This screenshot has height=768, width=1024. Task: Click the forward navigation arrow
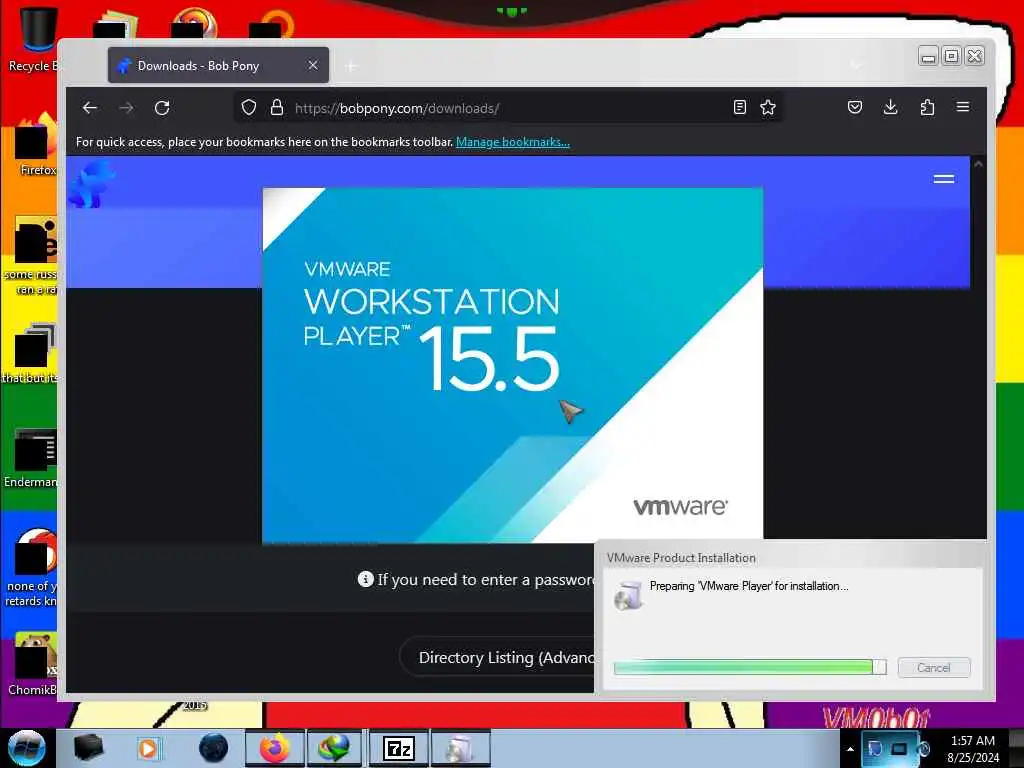coord(126,108)
